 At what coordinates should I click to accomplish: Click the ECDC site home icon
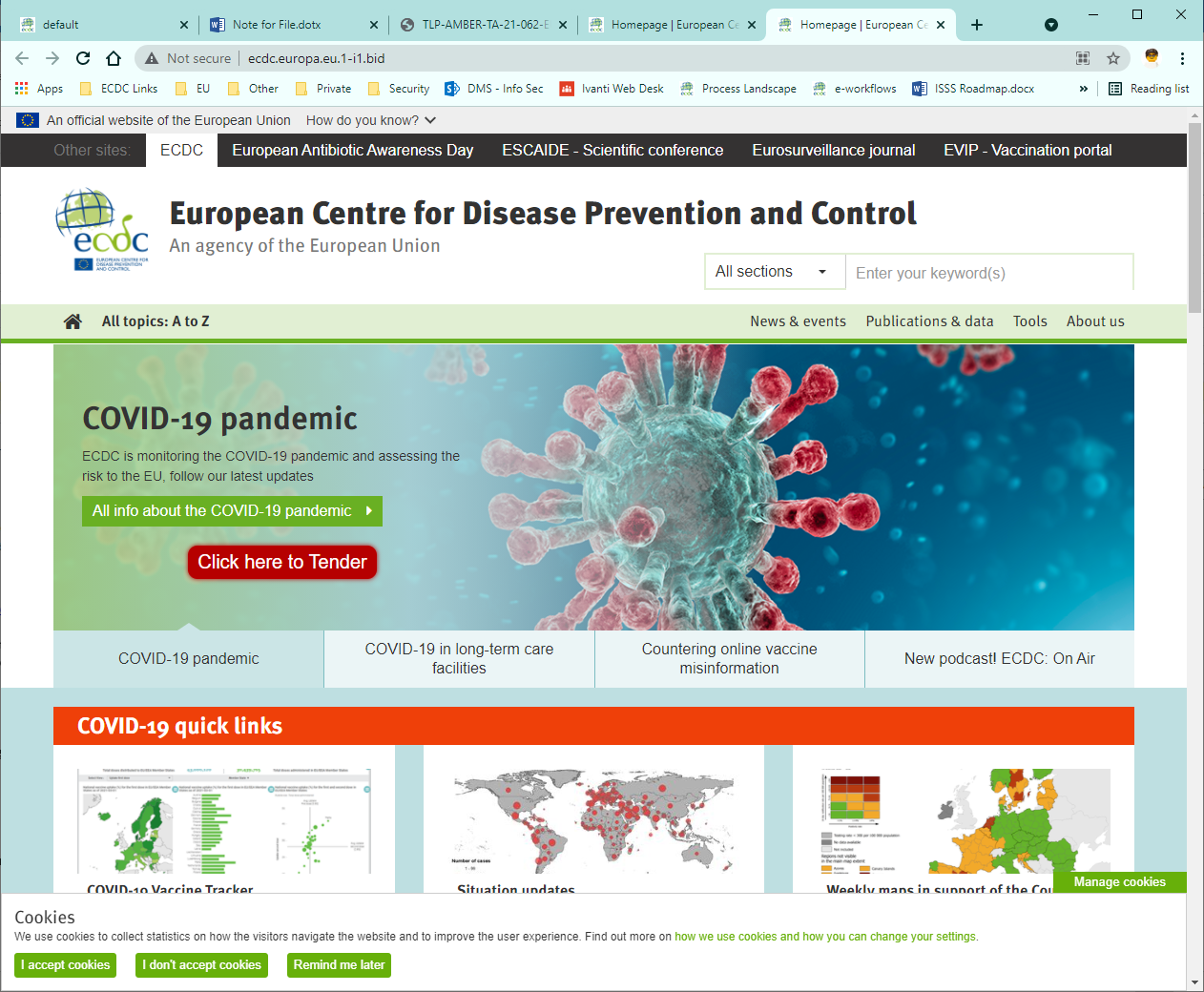[73, 321]
